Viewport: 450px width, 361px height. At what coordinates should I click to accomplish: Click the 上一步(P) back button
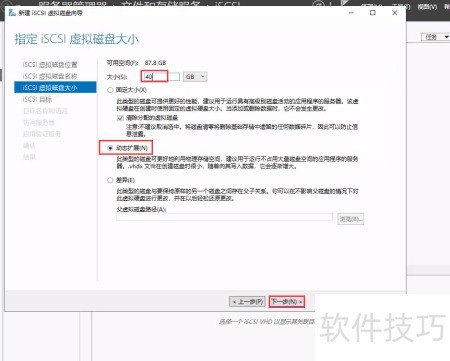tap(248, 302)
